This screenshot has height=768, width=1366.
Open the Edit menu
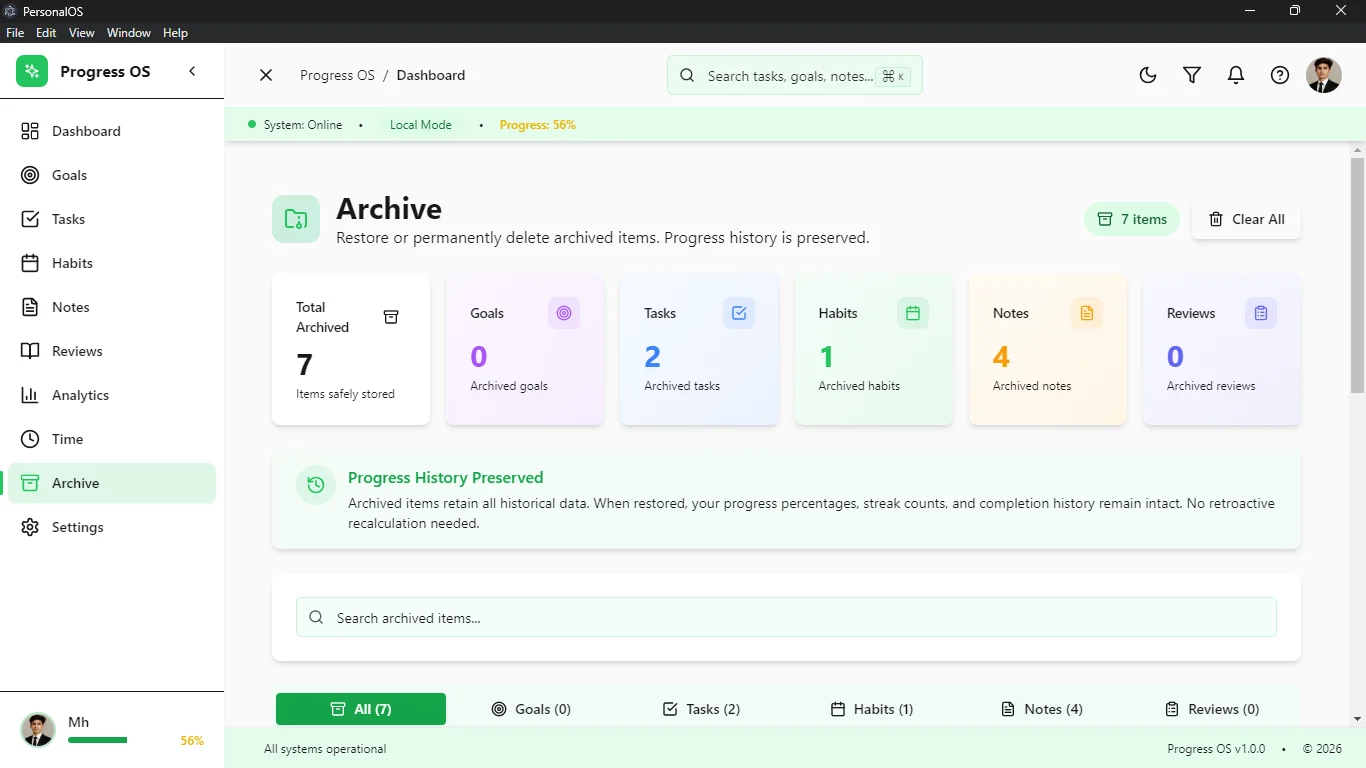point(46,33)
